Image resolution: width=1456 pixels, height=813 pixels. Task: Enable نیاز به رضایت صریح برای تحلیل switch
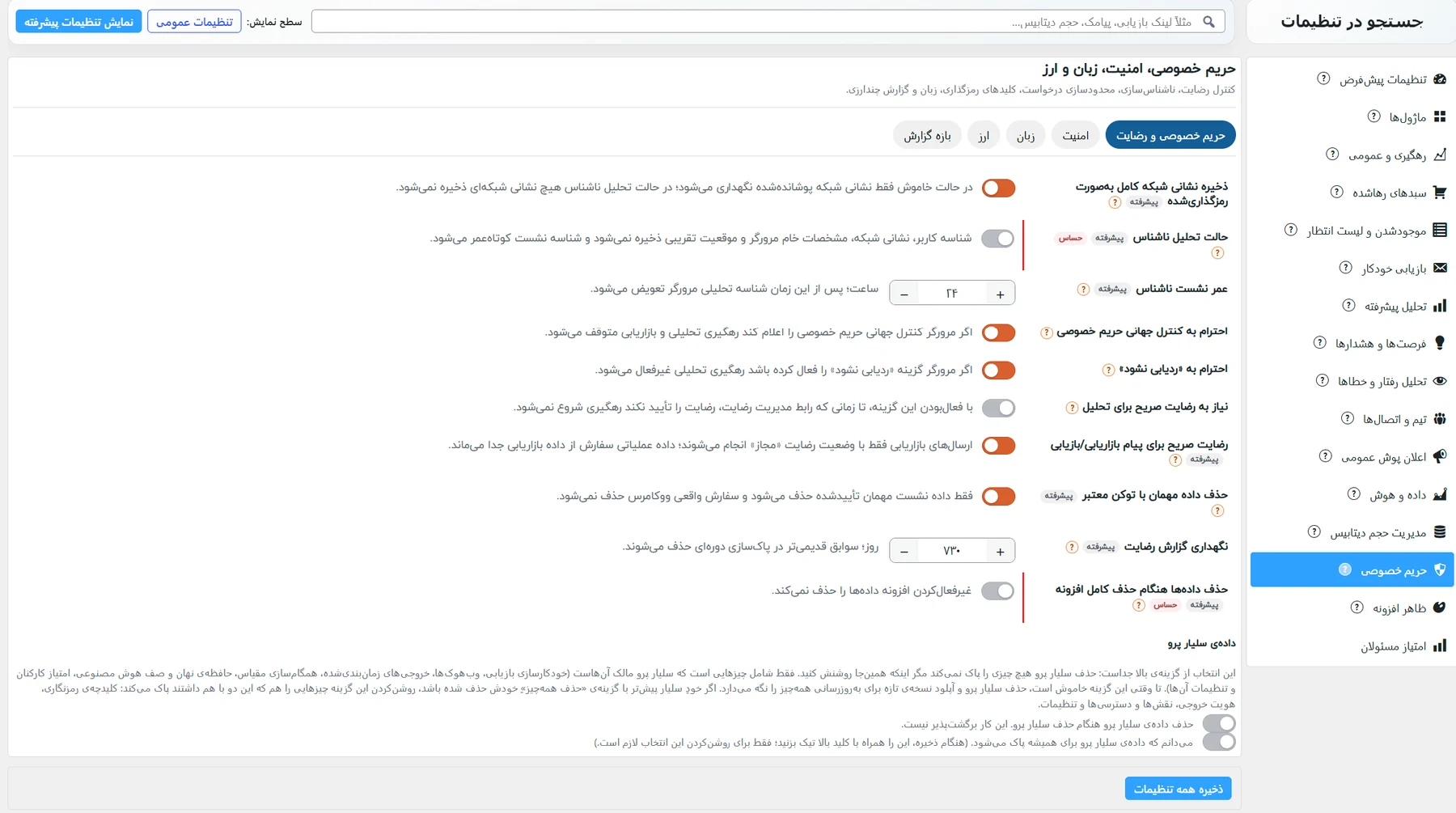[998, 408]
